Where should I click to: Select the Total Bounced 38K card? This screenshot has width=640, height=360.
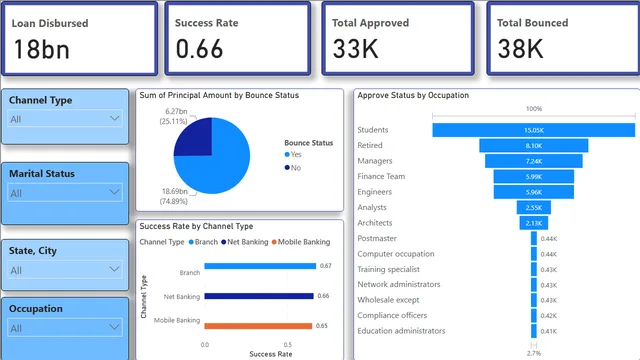(x=564, y=39)
